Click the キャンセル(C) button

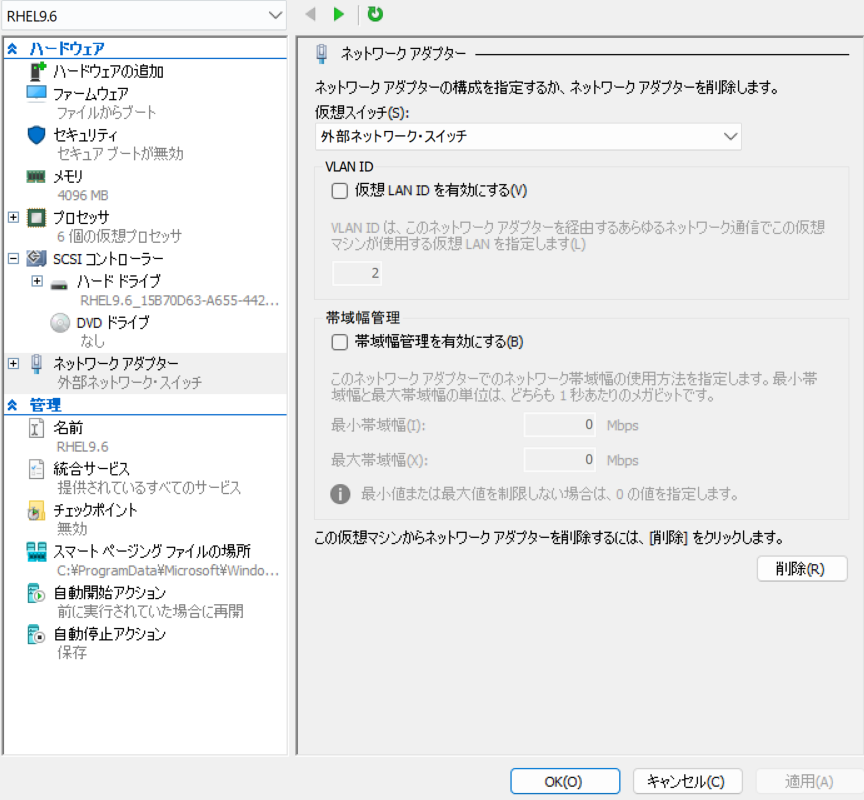tap(687, 781)
